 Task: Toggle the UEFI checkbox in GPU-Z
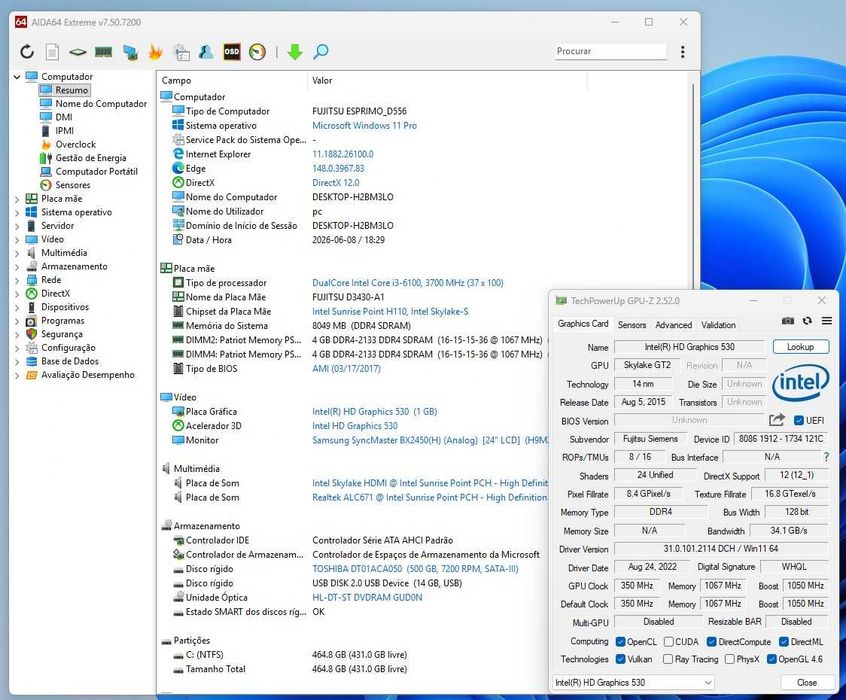799,420
